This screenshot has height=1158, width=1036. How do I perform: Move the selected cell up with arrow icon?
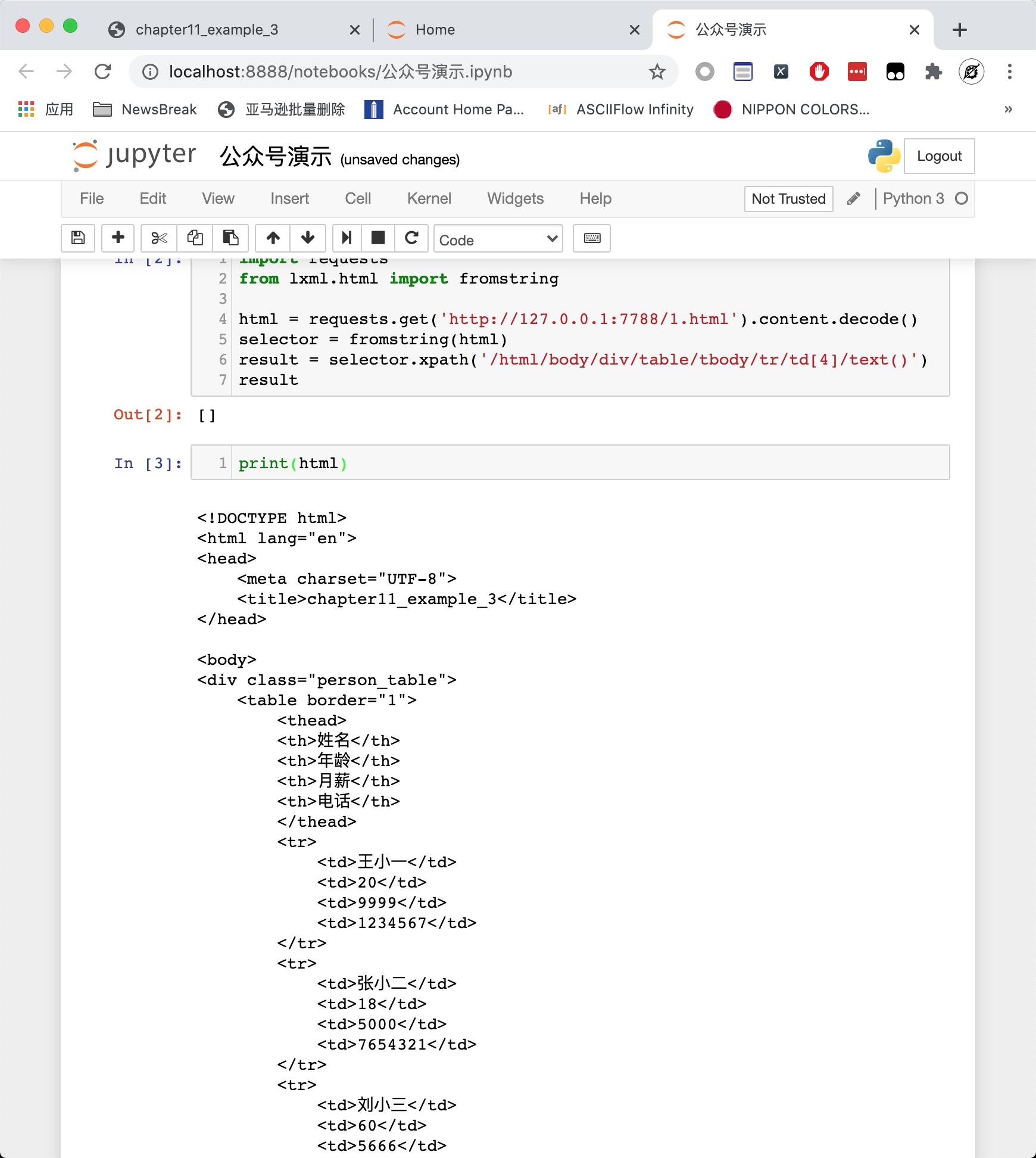[x=273, y=238]
